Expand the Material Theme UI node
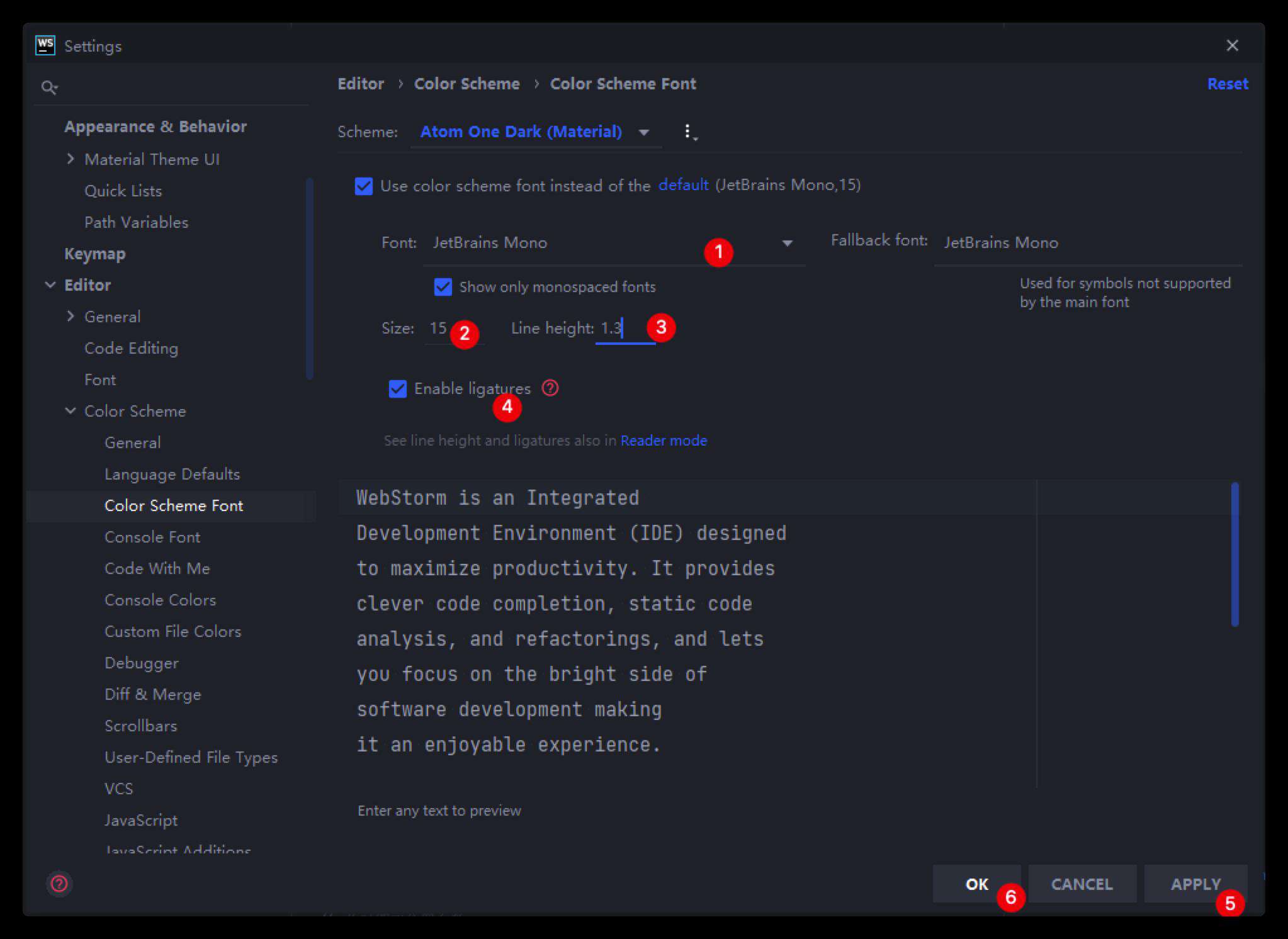Viewport: 1288px width, 939px height. coord(71,159)
